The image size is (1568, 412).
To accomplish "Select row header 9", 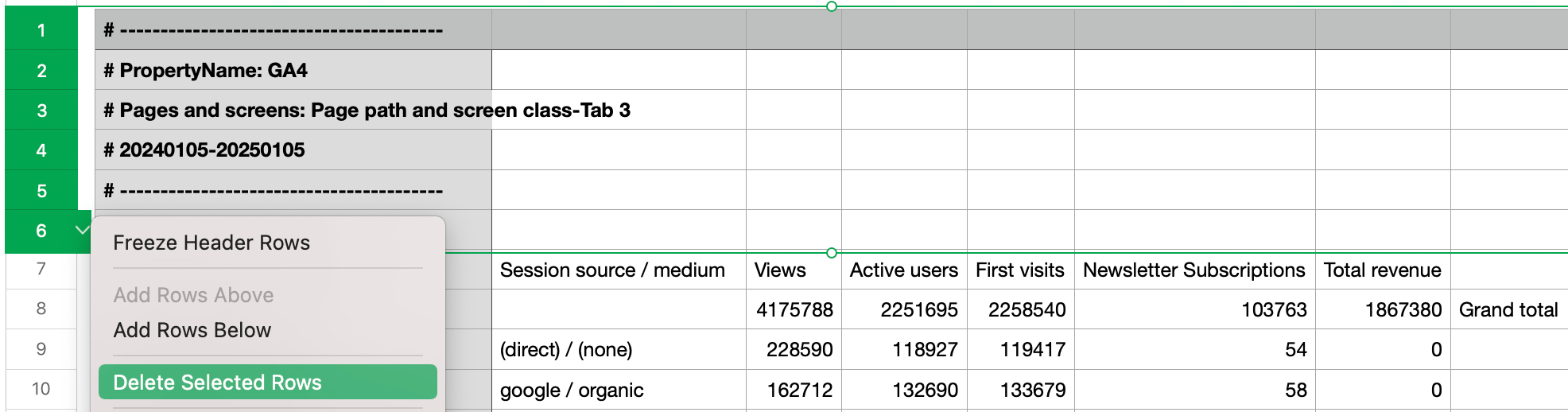I will tap(41, 349).
